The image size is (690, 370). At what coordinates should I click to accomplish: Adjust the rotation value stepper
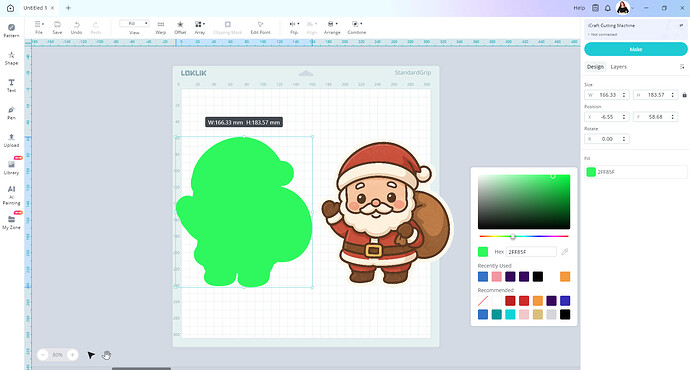click(x=624, y=139)
